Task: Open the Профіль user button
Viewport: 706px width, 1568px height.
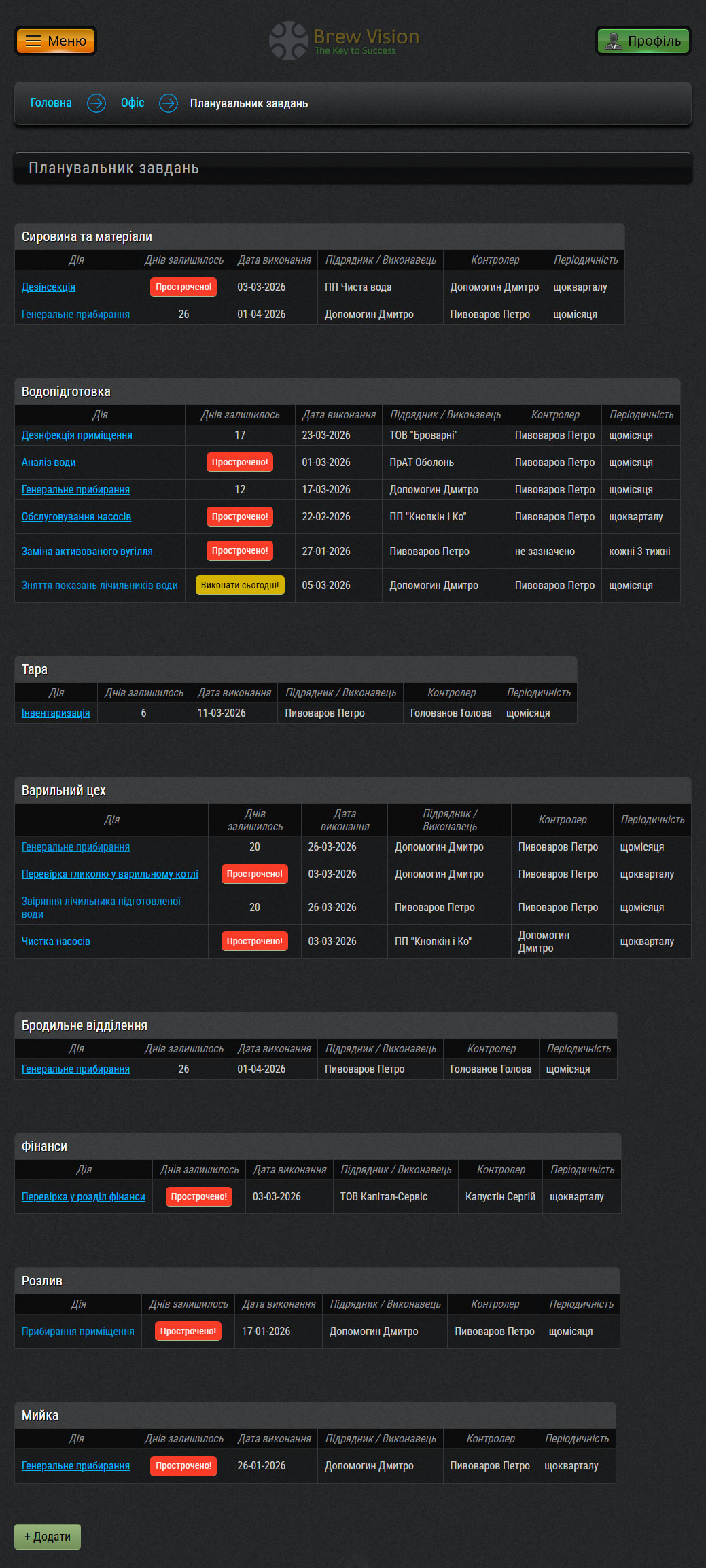Action: pyautogui.click(x=643, y=41)
